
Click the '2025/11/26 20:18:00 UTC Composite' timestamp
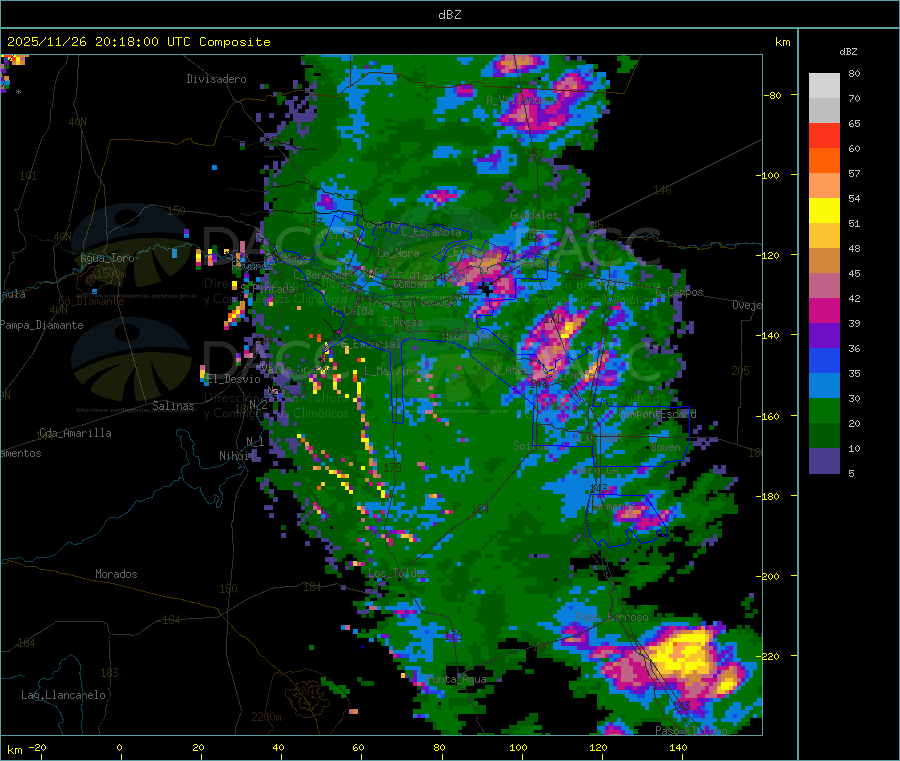coord(138,42)
